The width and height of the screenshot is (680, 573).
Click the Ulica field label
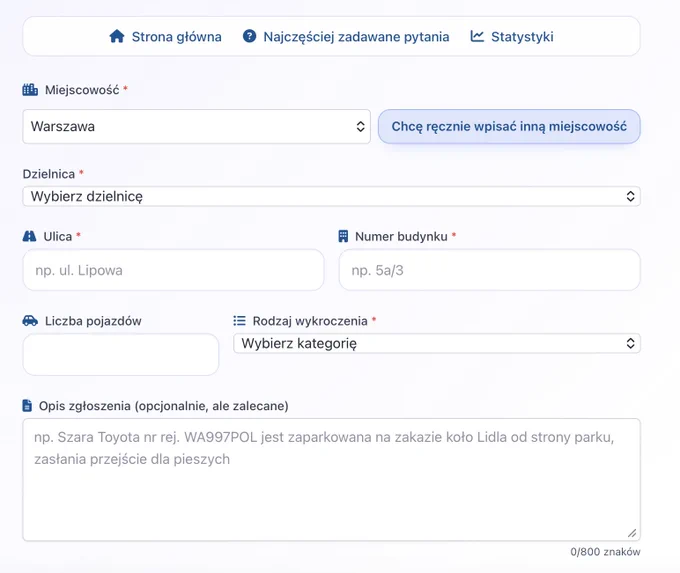tap(58, 236)
